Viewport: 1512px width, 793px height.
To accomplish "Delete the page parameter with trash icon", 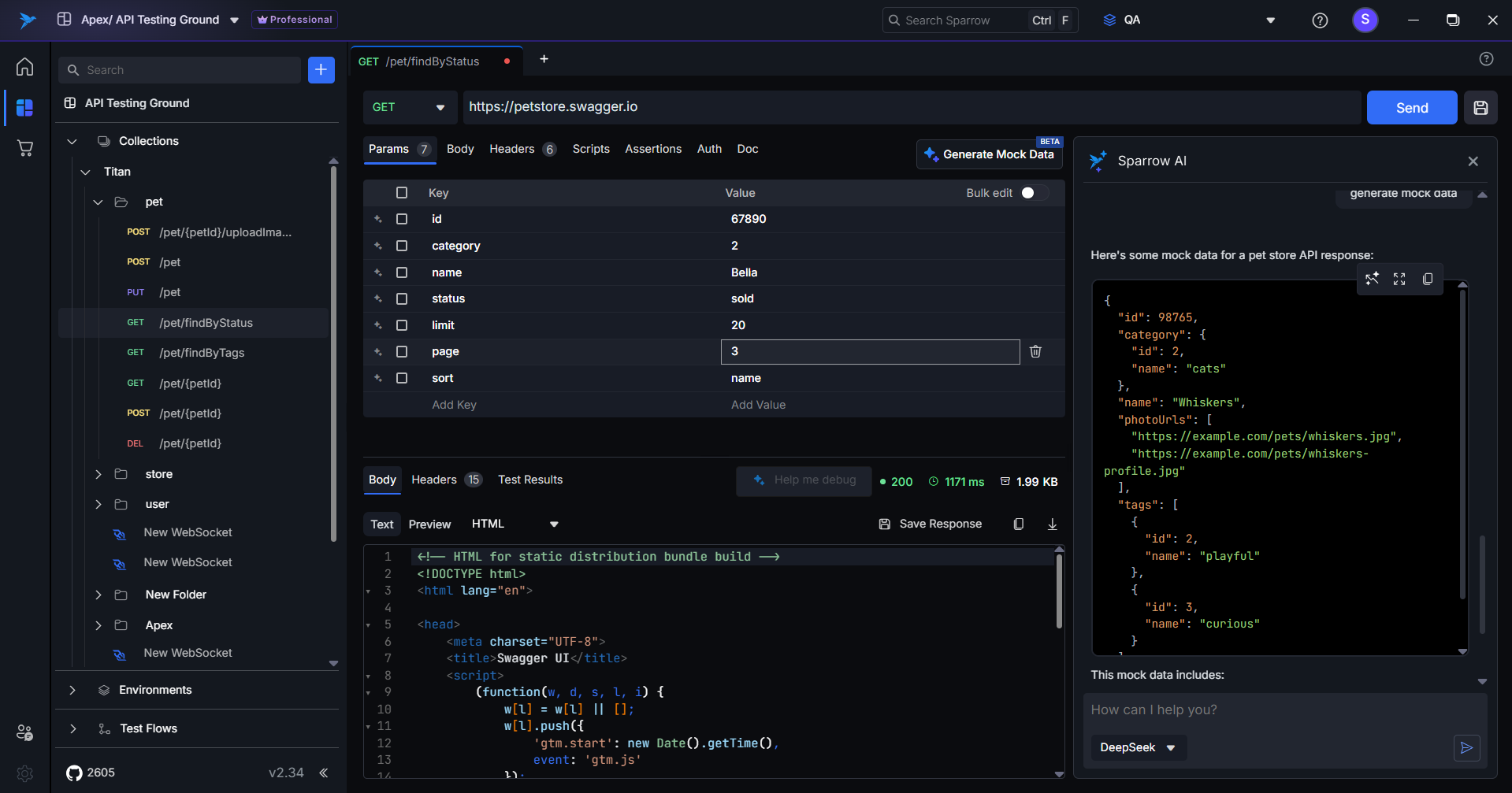I will coord(1035,352).
